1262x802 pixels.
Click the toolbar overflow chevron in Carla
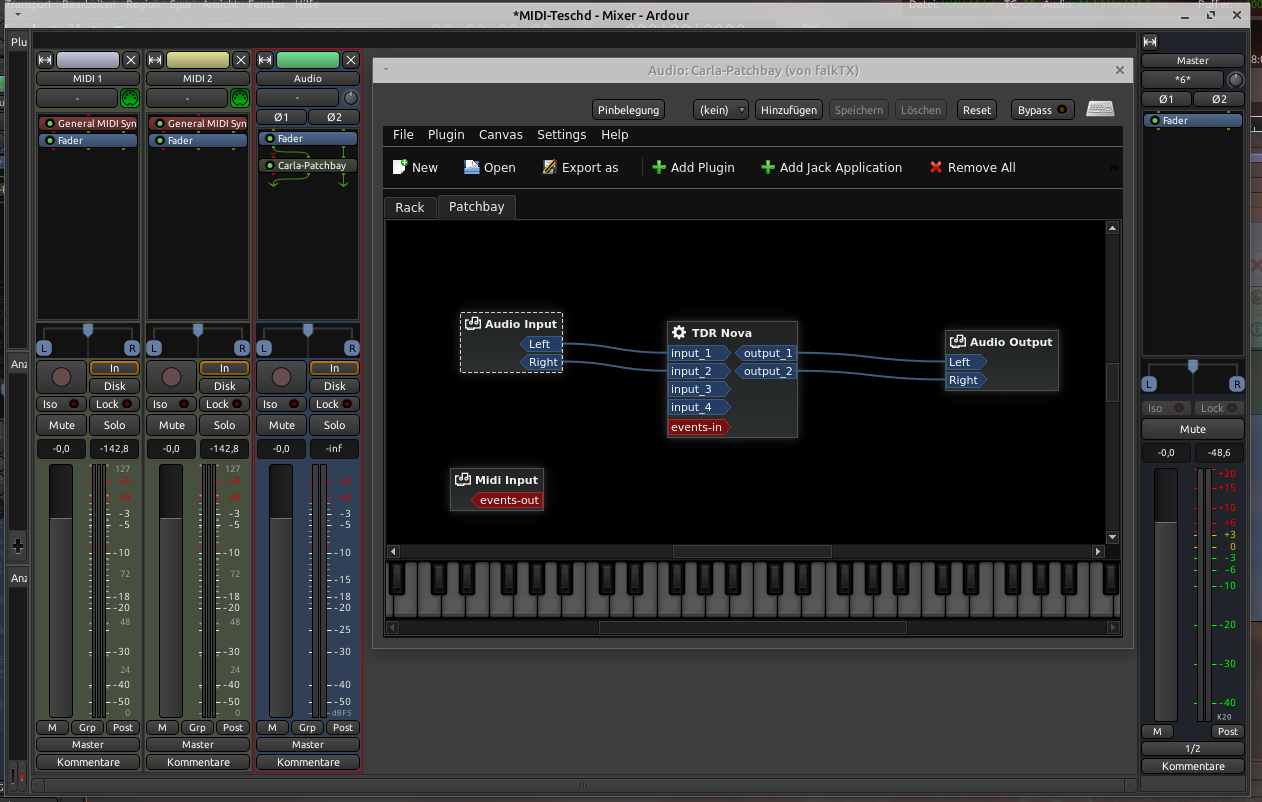click(1114, 168)
